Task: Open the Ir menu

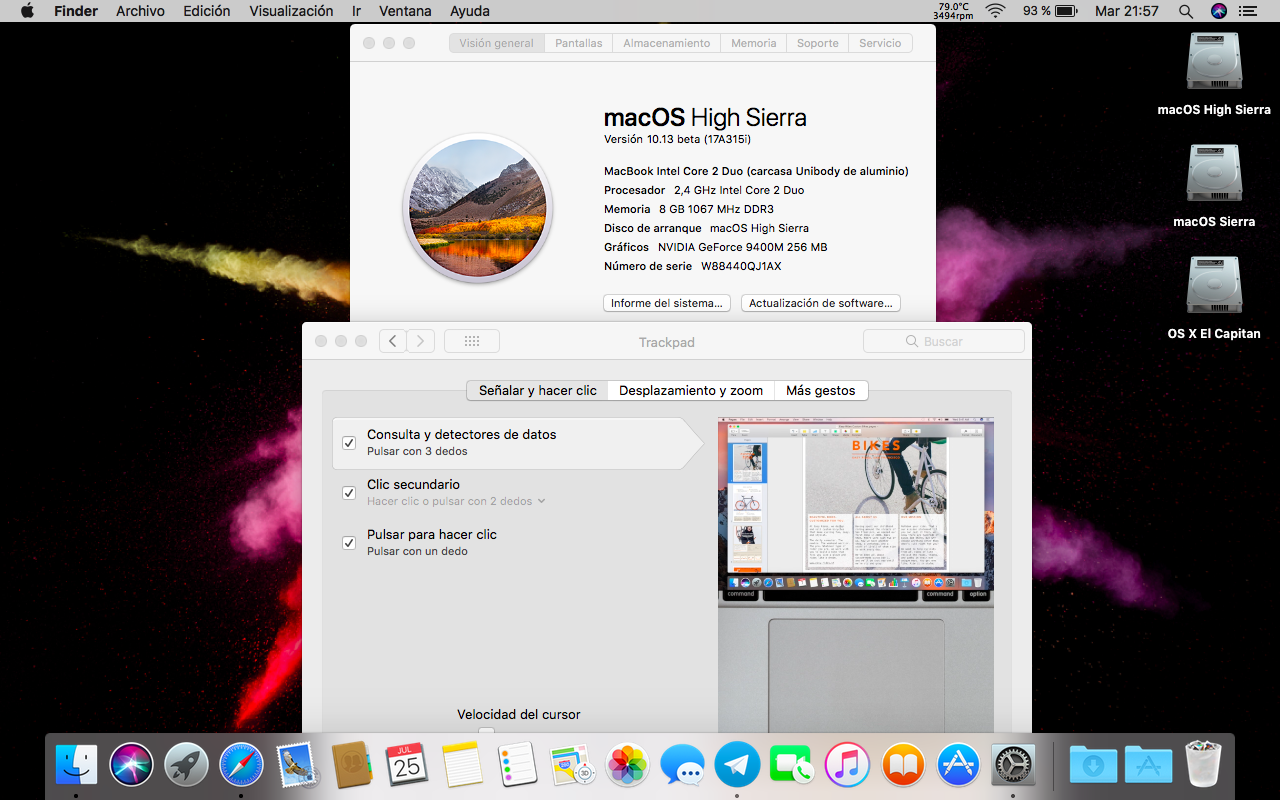Action: [357, 11]
